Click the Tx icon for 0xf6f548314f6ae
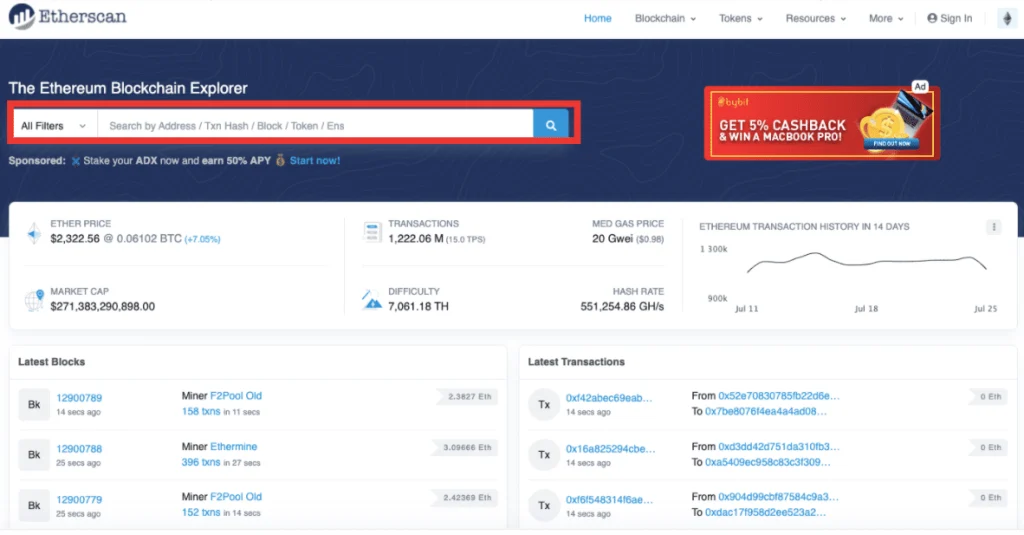Image resolution: width=1024 pixels, height=535 pixels. pyautogui.click(x=544, y=505)
